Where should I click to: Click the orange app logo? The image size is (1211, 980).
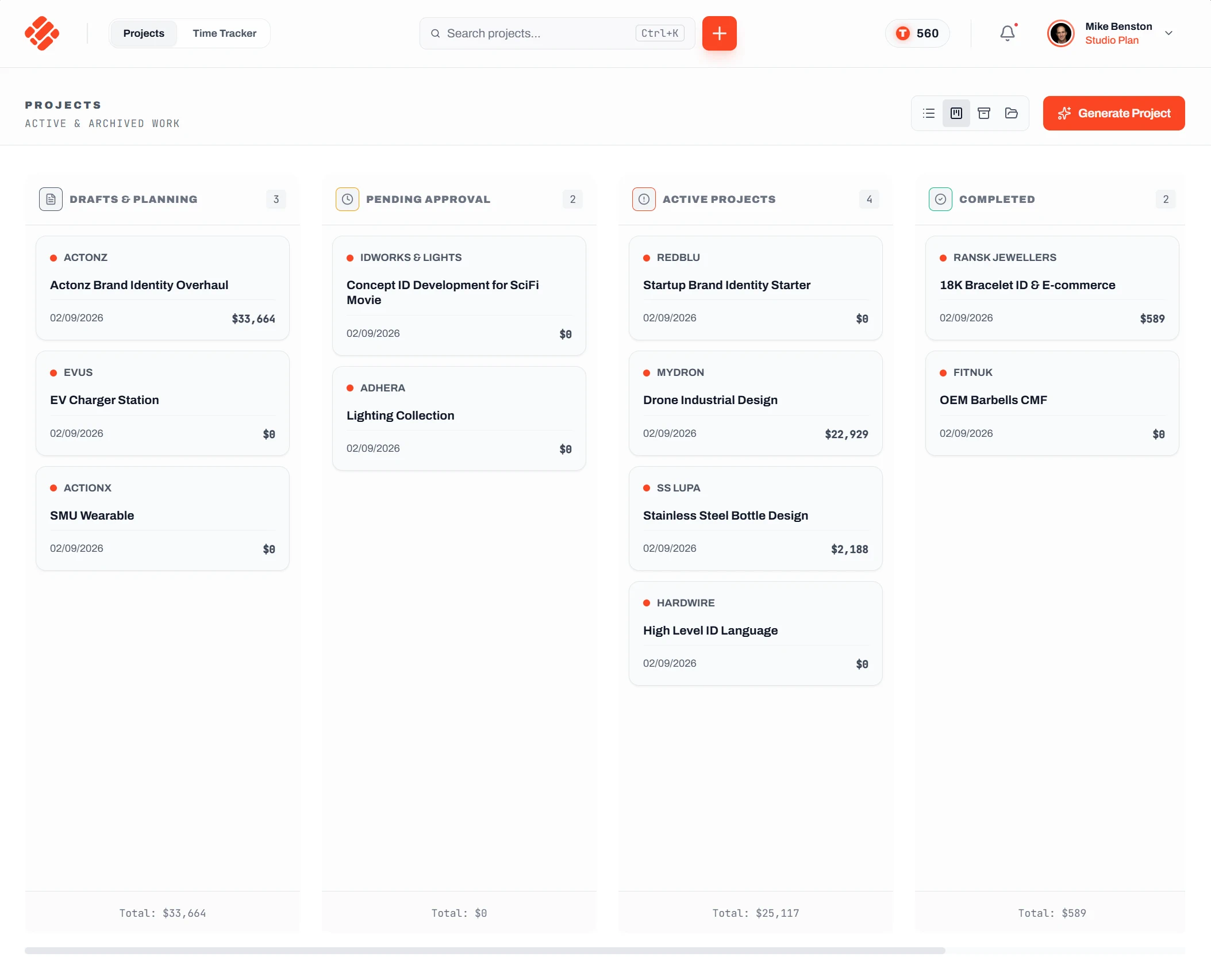[42, 33]
